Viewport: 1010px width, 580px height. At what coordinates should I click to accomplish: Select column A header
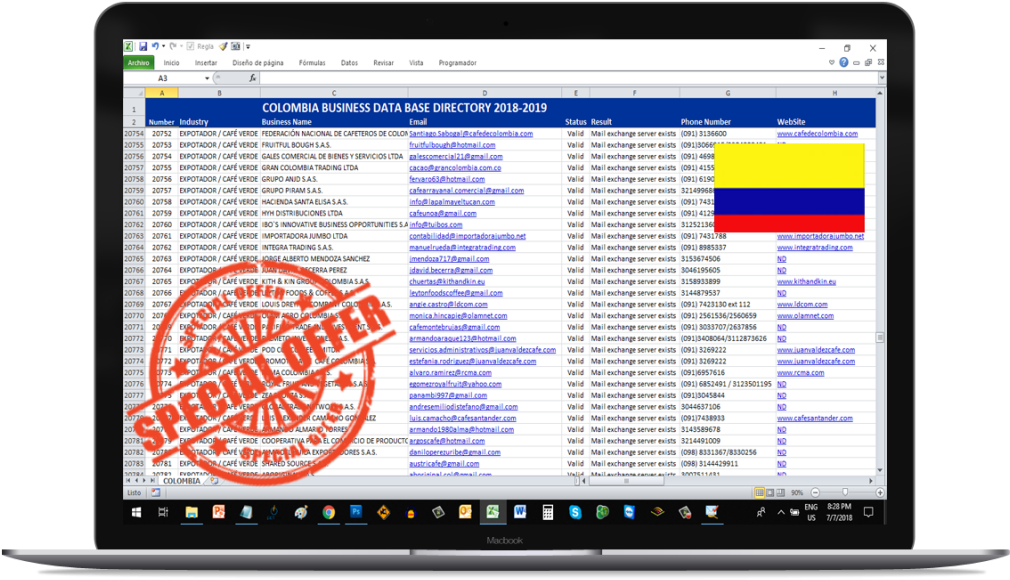162,93
